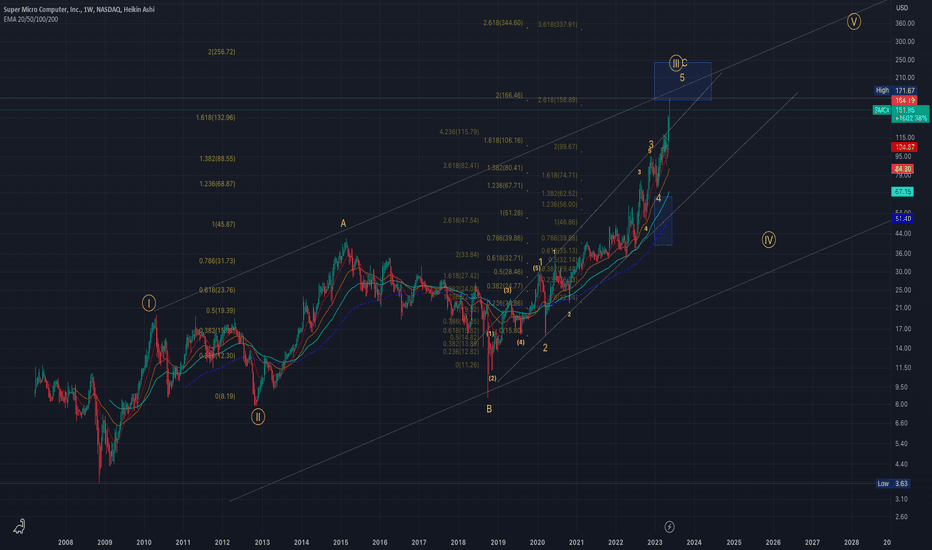Screen dimensions: 932x550
Task: Click the 2(99.67) Fibonacci label
Action: pos(565,147)
